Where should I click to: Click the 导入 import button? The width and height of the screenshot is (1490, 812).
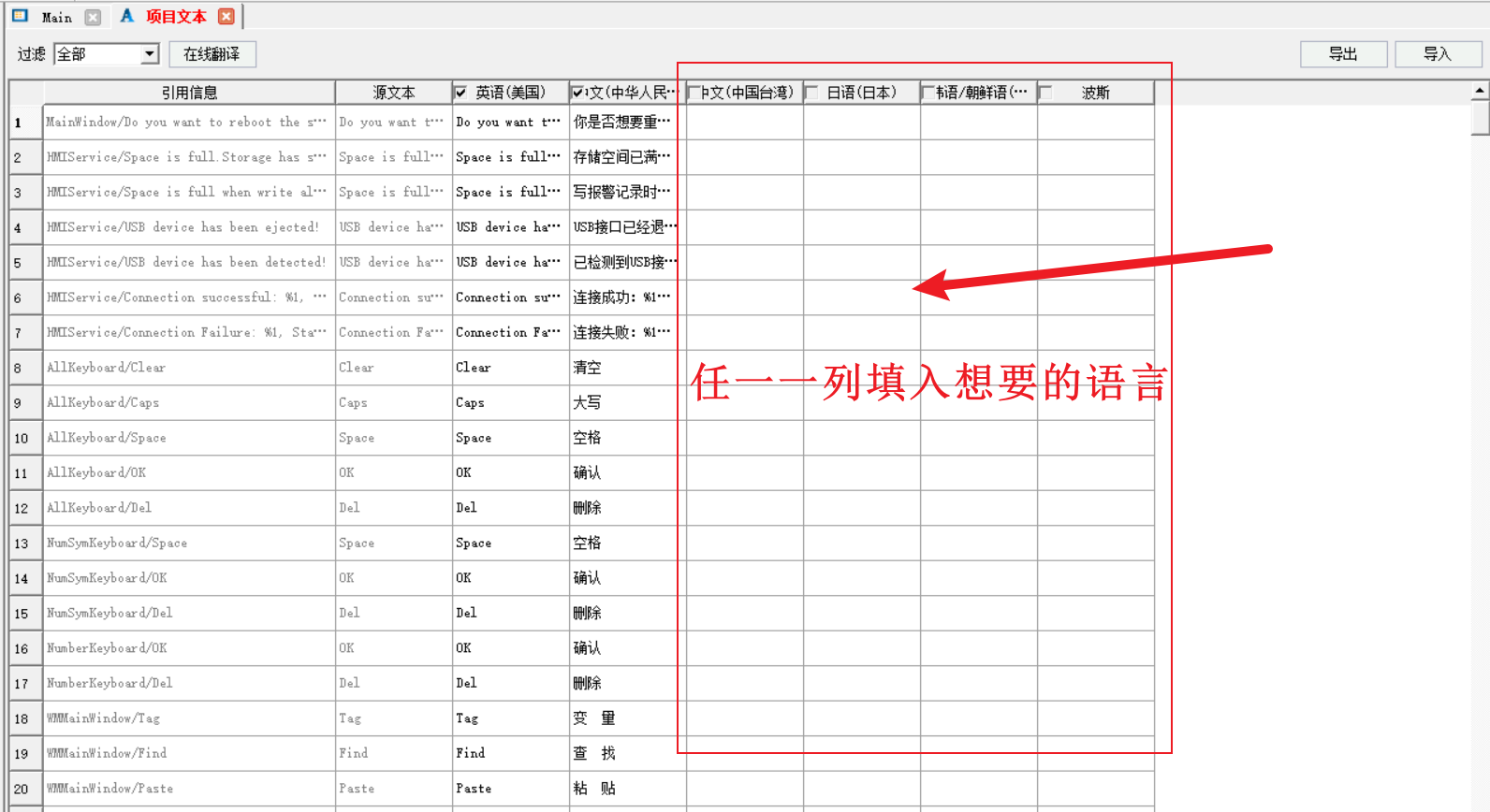1438,54
